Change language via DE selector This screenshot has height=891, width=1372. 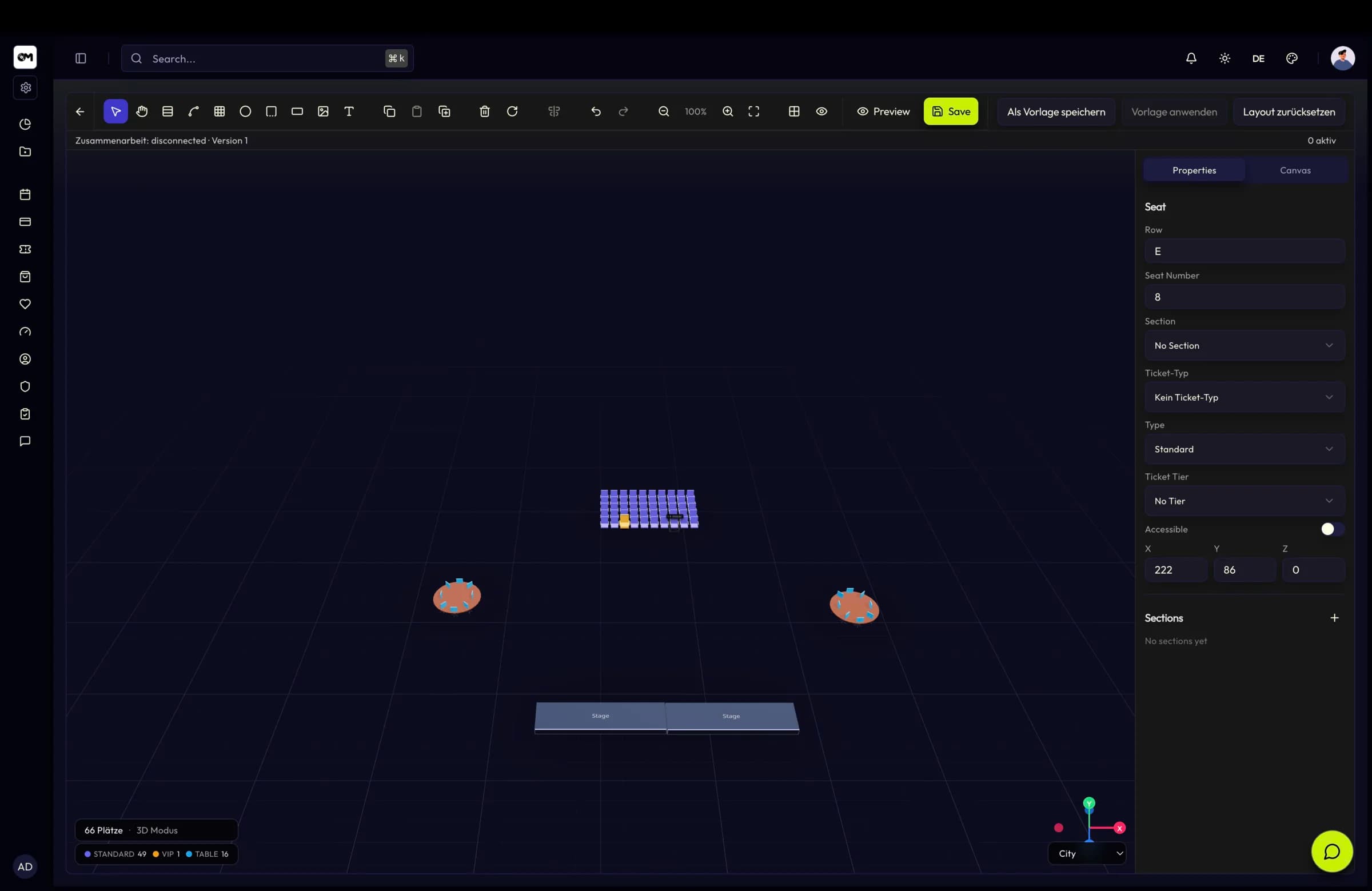coord(1258,58)
